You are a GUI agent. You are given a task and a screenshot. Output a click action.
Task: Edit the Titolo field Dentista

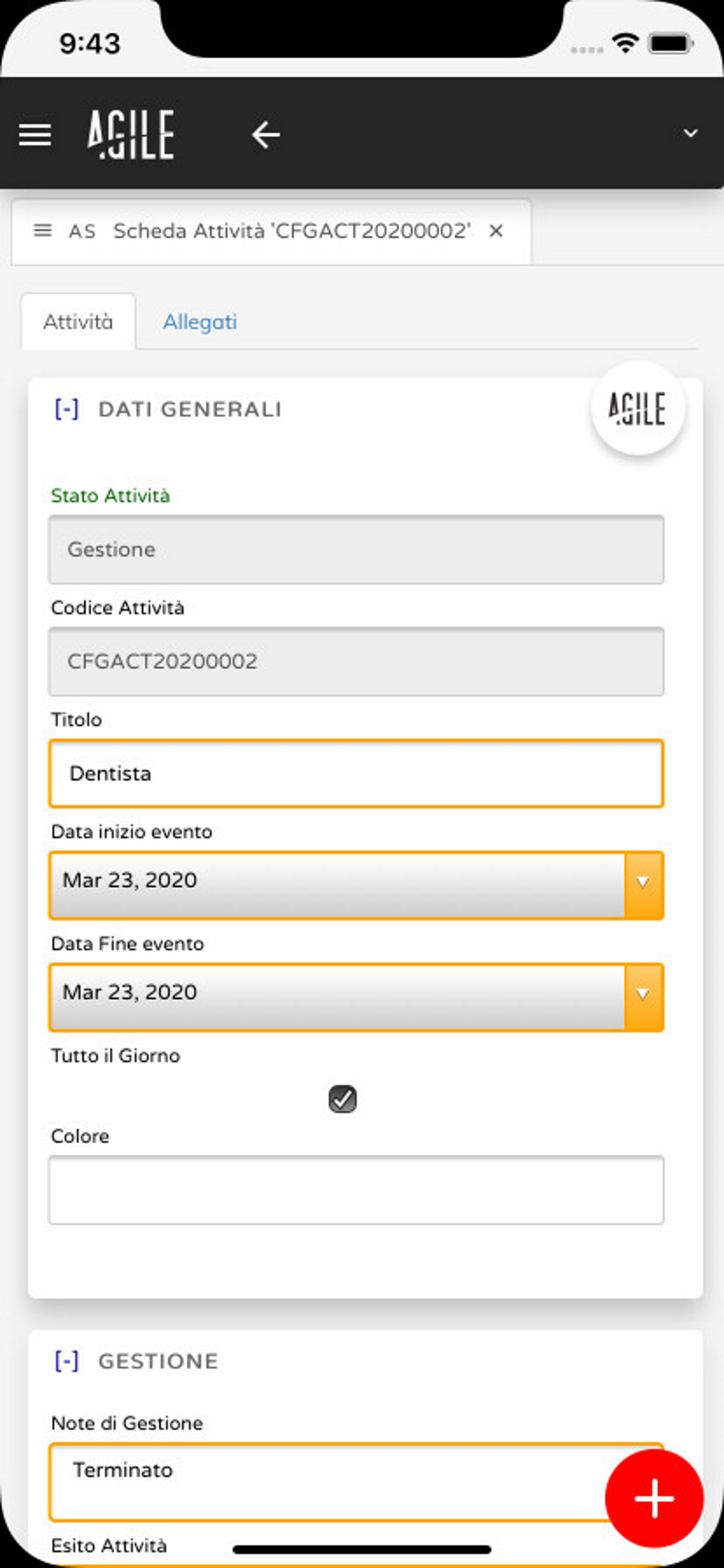(x=356, y=773)
